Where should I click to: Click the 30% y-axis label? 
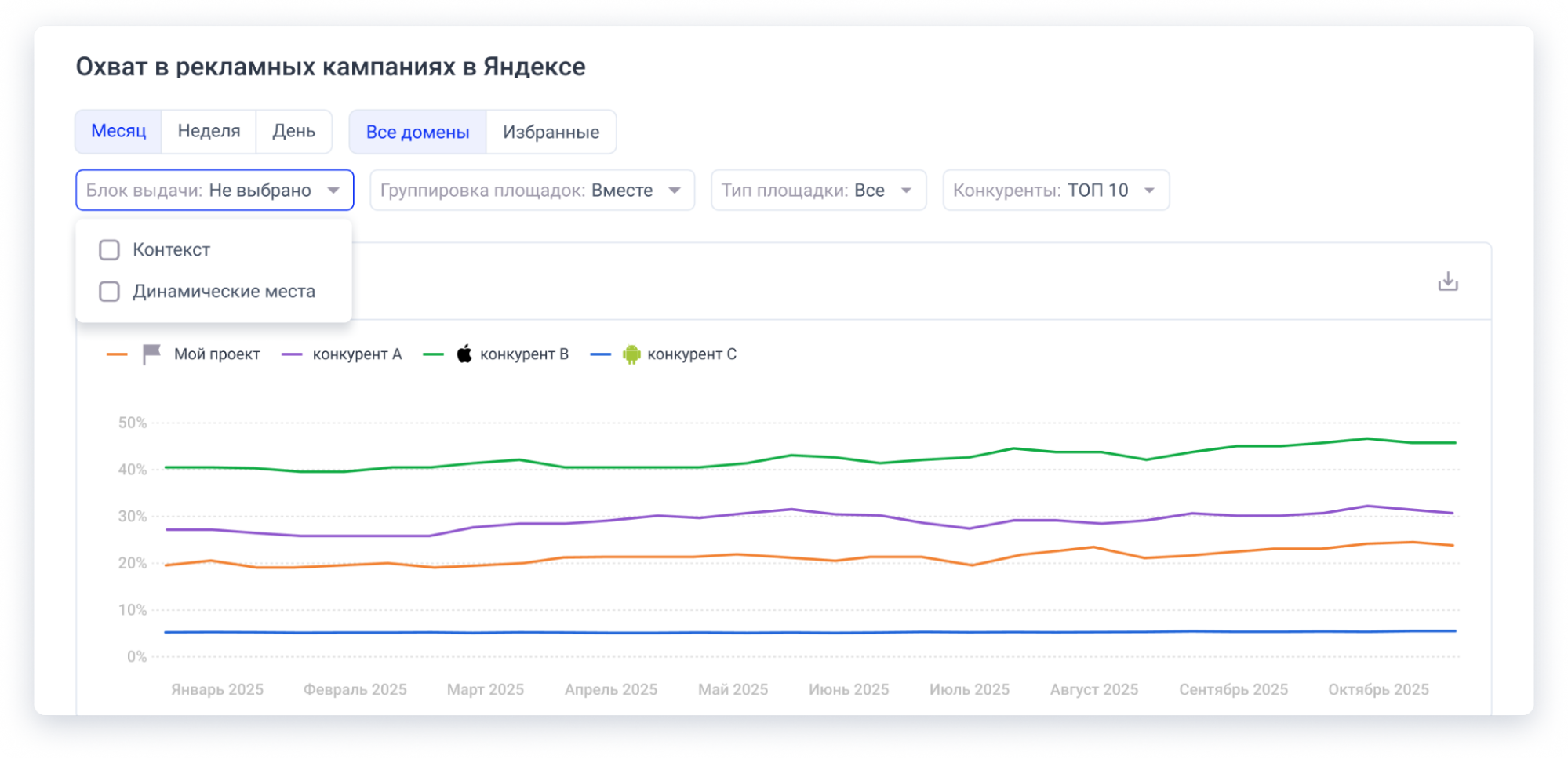tap(133, 517)
